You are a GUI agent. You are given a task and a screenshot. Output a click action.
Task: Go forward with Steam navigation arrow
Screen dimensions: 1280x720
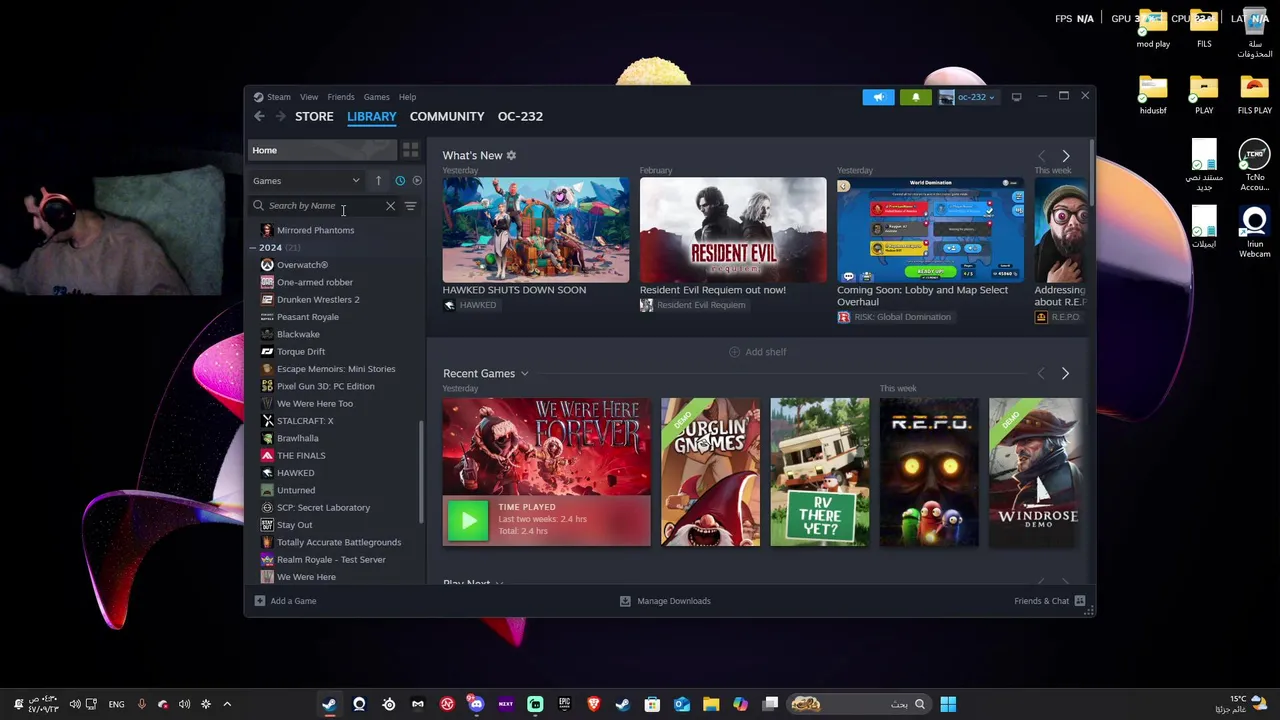280,117
